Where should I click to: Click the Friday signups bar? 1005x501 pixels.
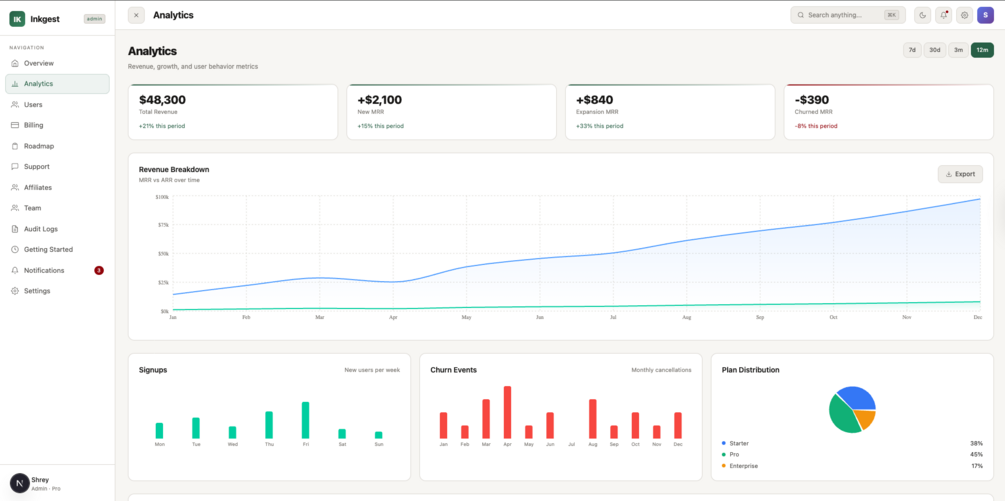pos(305,420)
